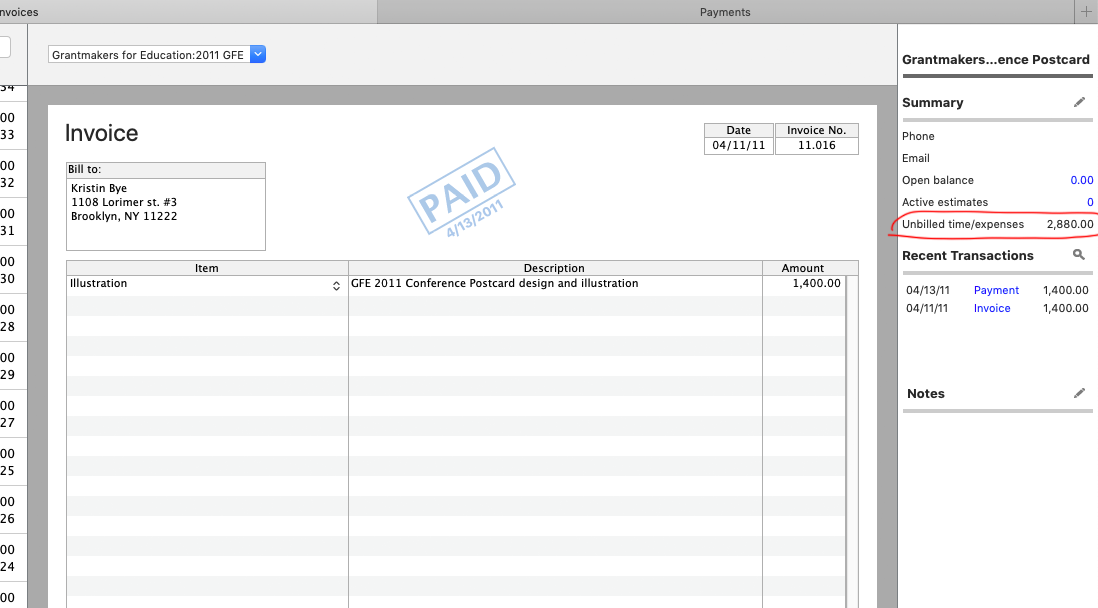Switch to the Payments tab

pyautogui.click(x=725, y=11)
